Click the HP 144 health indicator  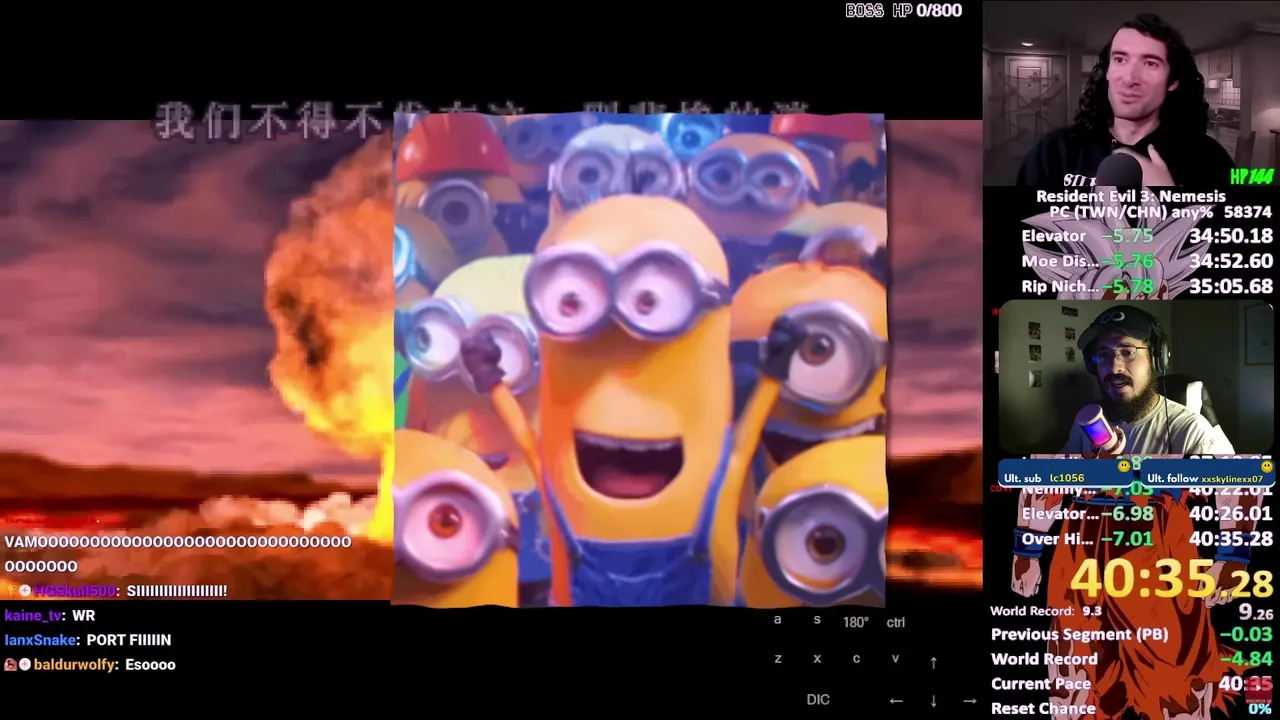[1251, 177]
